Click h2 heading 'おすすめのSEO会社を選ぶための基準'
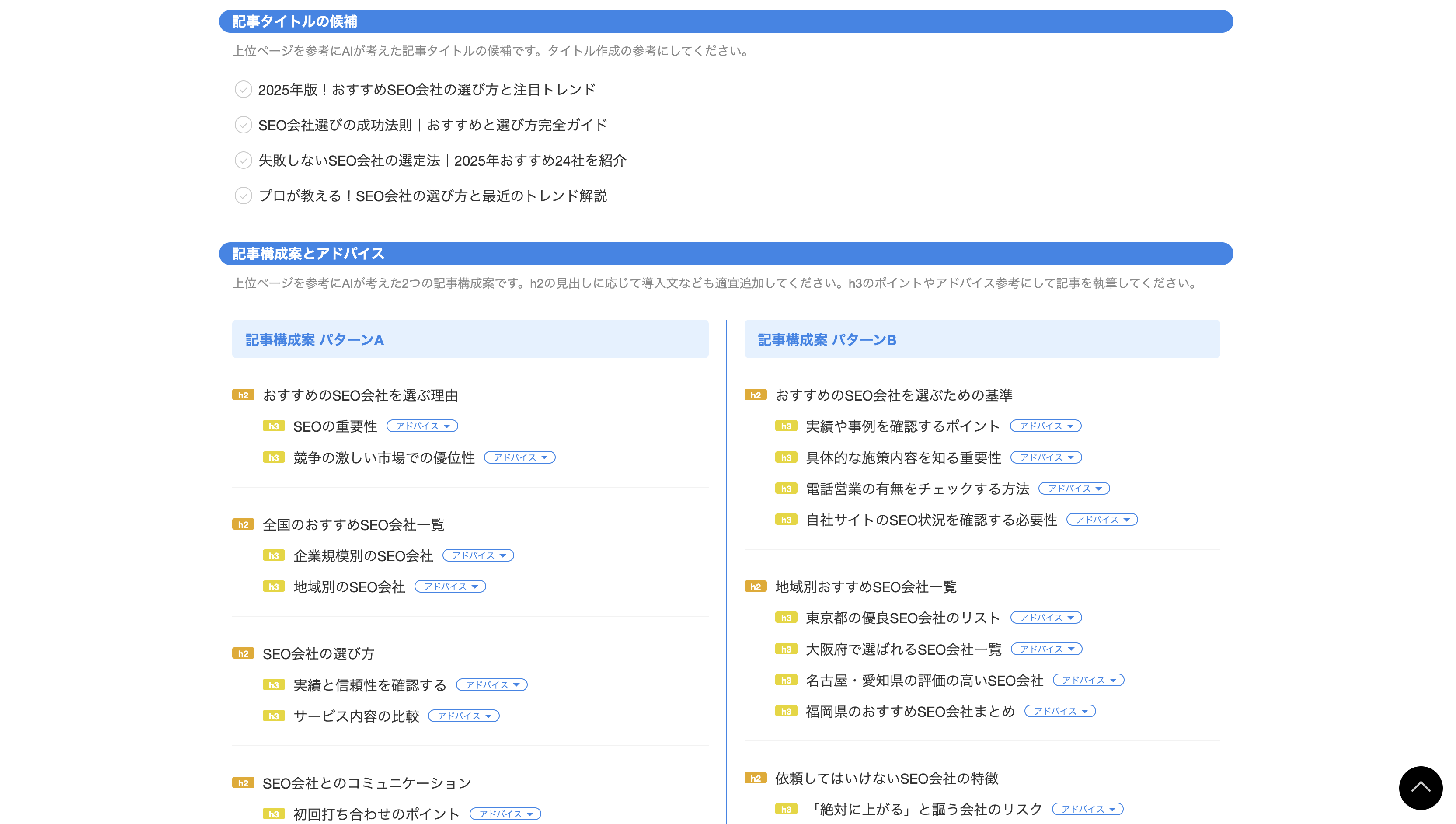The height and width of the screenshot is (824, 1456). coord(894,395)
